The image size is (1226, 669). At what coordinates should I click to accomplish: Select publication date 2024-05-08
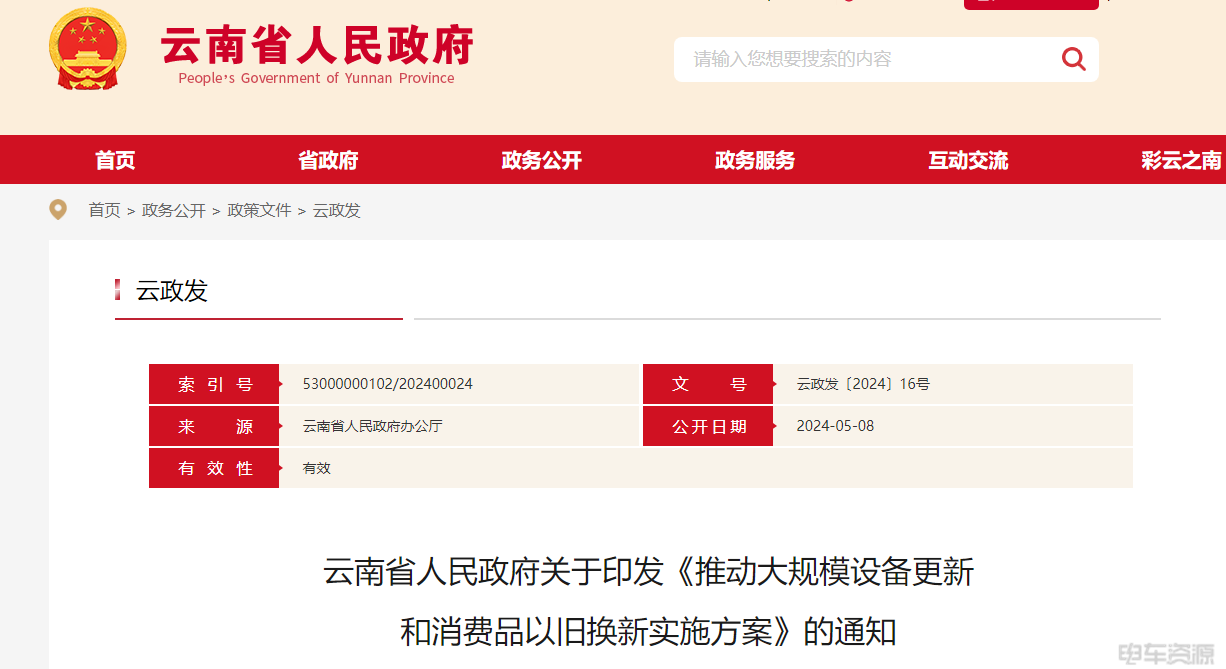point(835,426)
